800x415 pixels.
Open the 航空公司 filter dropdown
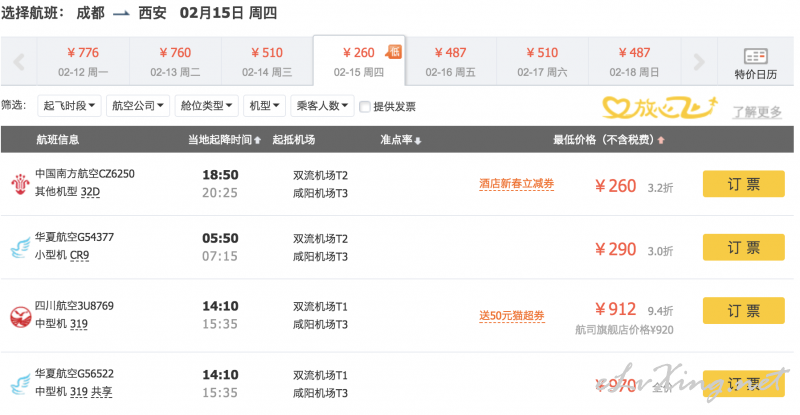click(136, 106)
